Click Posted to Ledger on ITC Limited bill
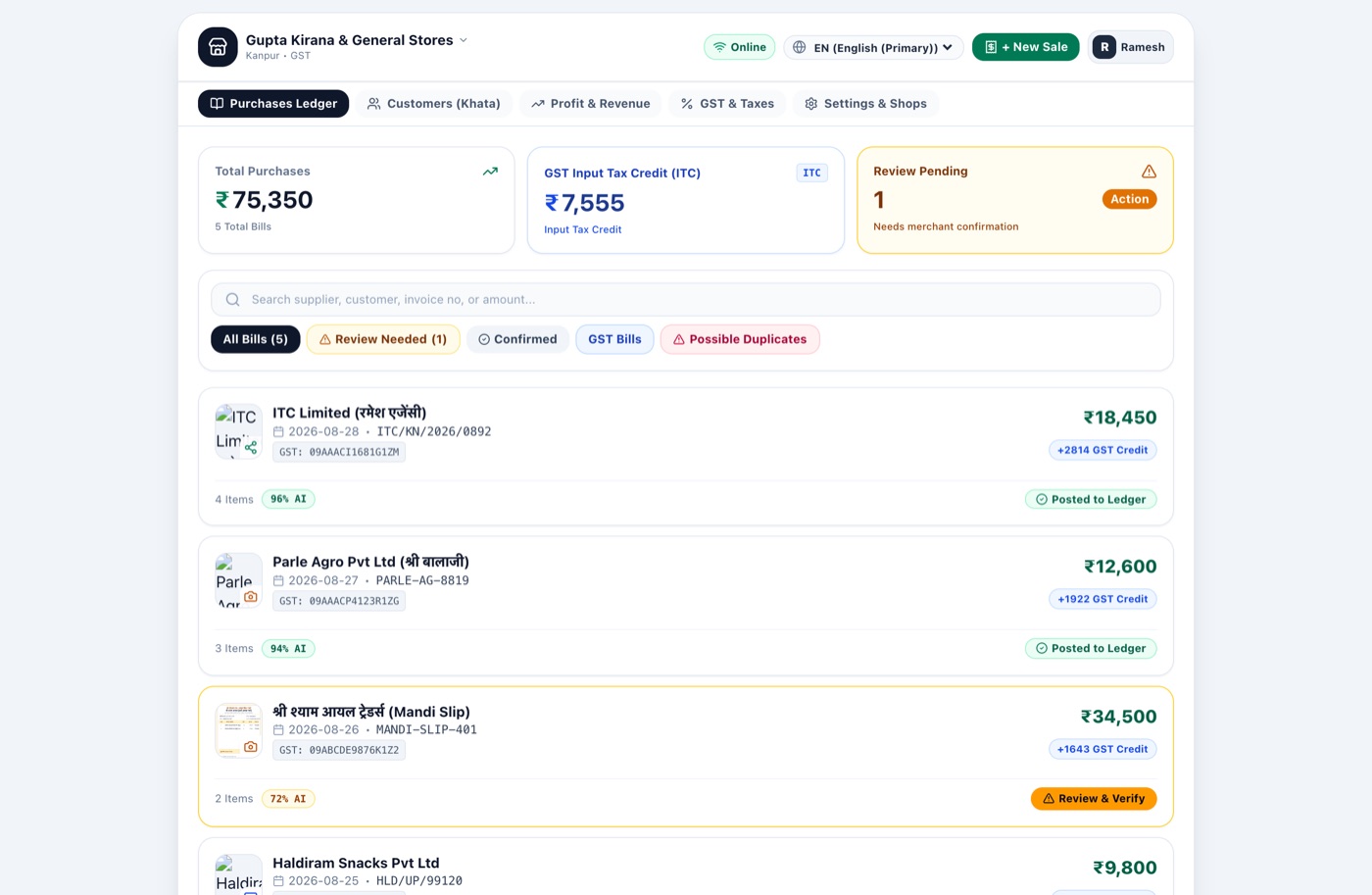1372x895 pixels. click(x=1091, y=499)
